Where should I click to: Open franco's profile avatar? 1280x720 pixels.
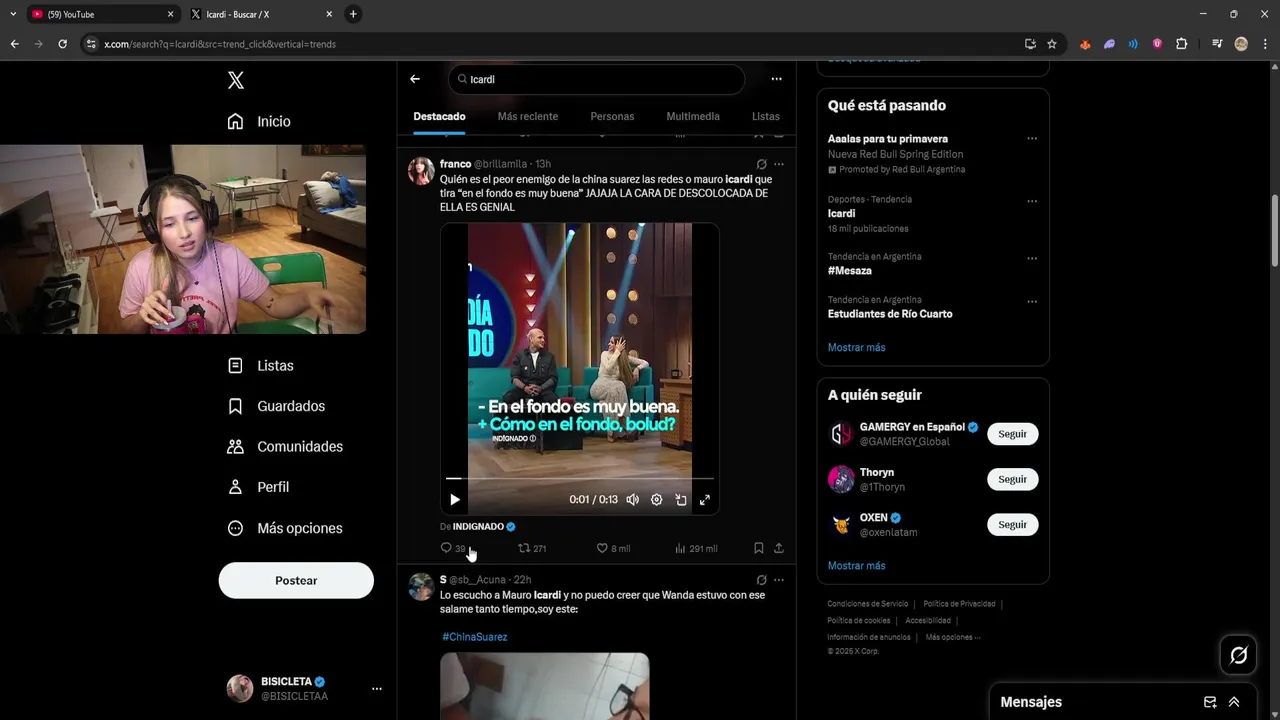[x=421, y=171]
